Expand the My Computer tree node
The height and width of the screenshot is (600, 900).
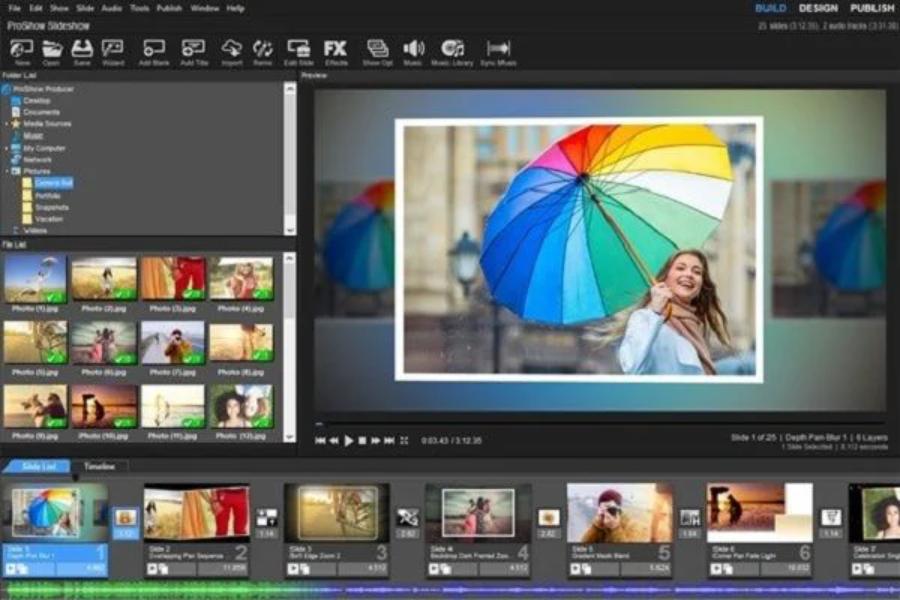click(x=6, y=148)
